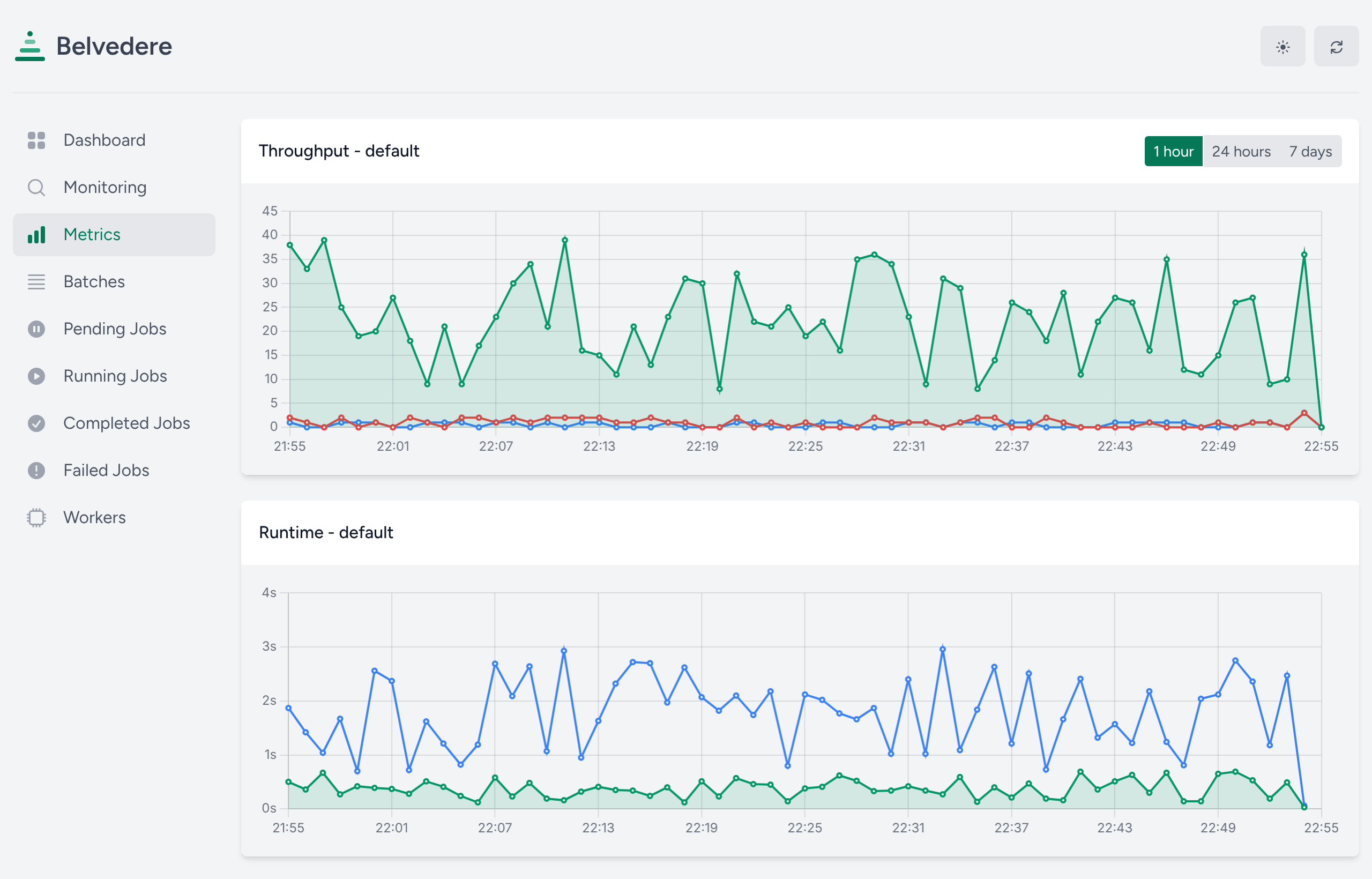Image resolution: width=1372 pixels, height=879 pixels.
Task: Click the Runtime - default heading
Action: click(326, 533)
